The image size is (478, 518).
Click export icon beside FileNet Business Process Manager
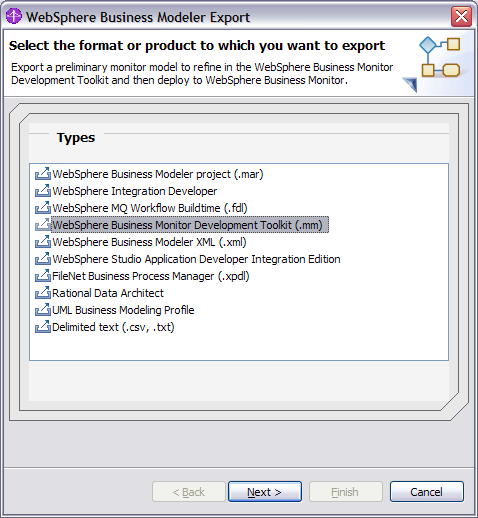43,276
